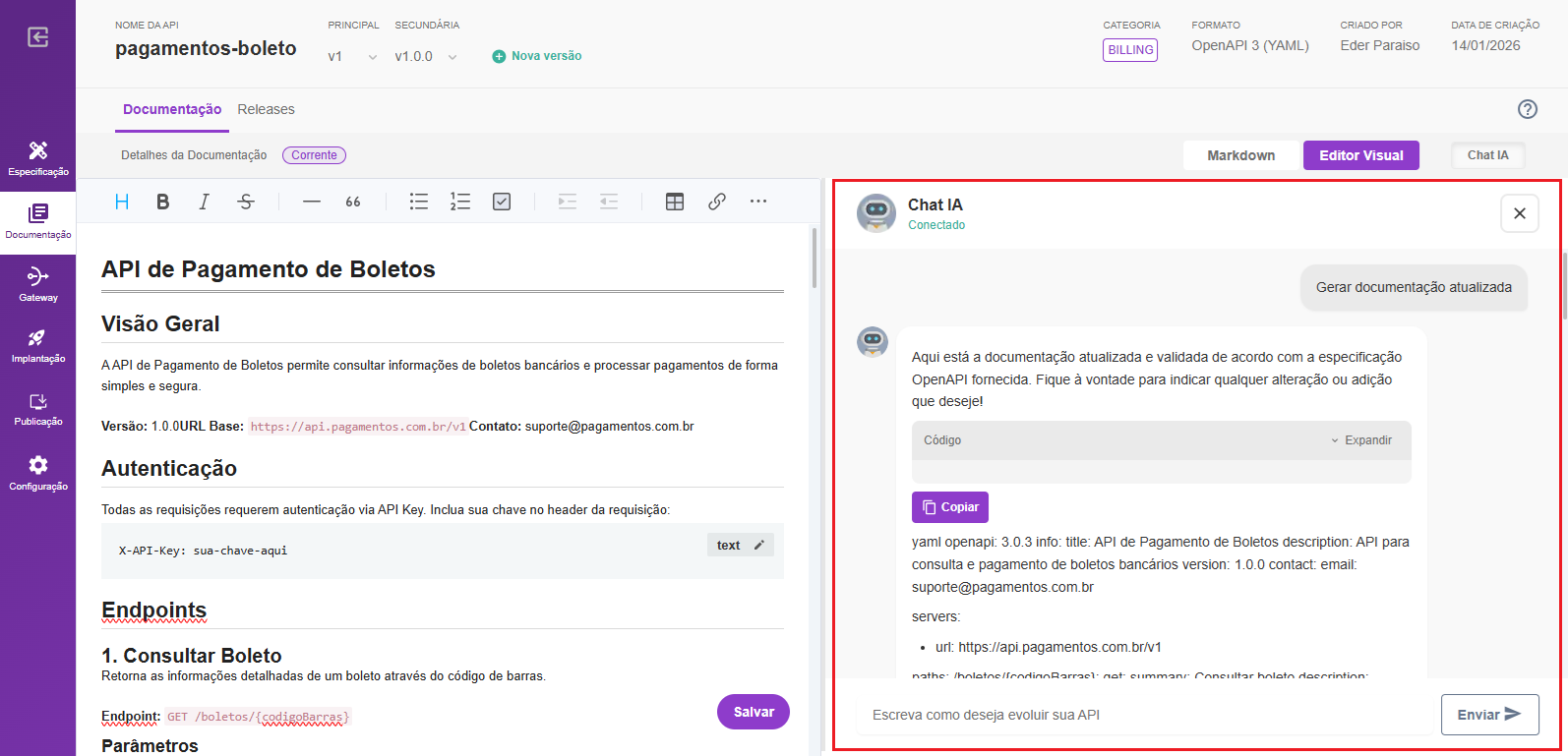Click the Salvar button
This screenshot has width=1568, height=756.
point(754,712)
